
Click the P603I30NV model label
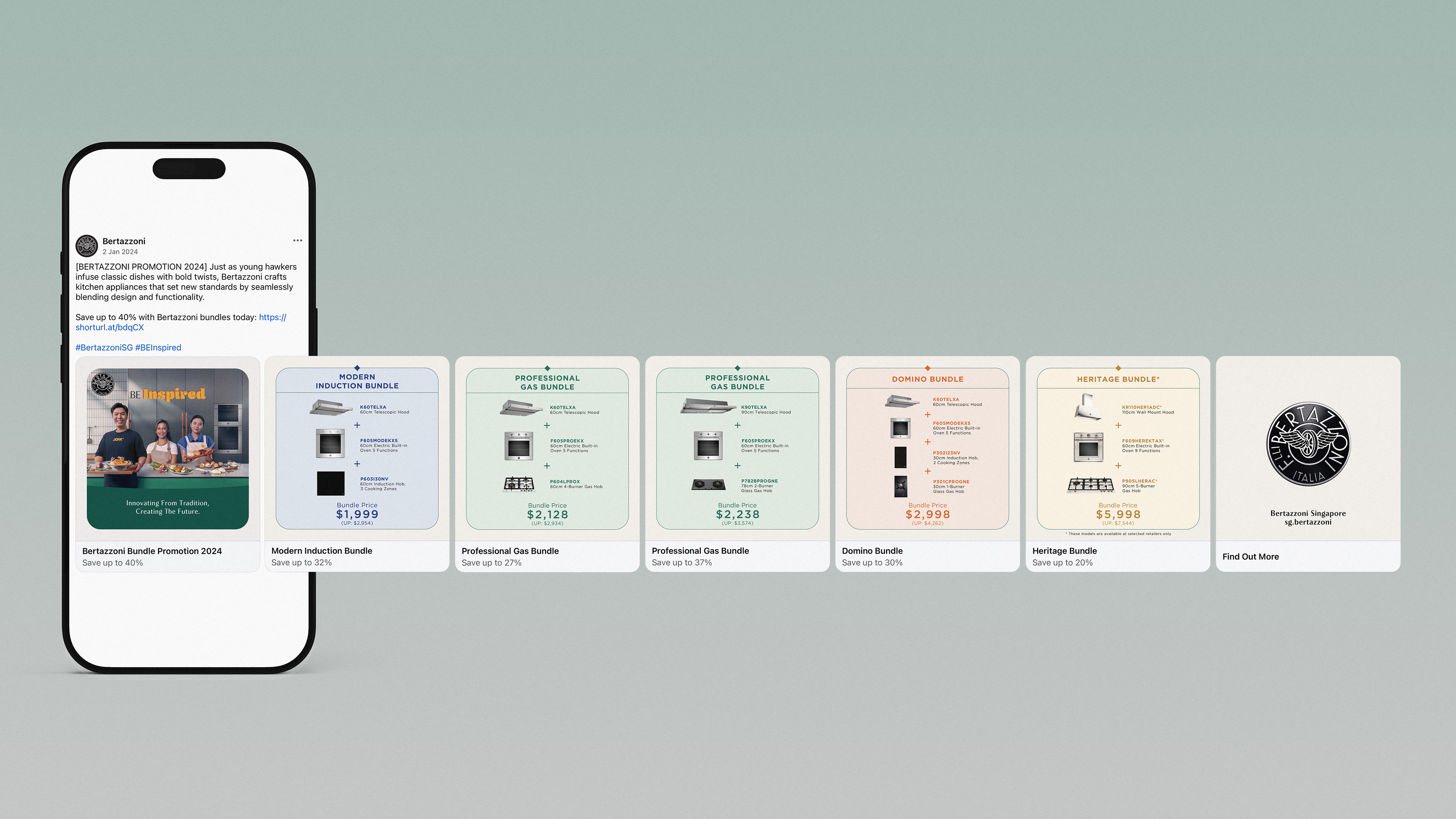point(374,479)
